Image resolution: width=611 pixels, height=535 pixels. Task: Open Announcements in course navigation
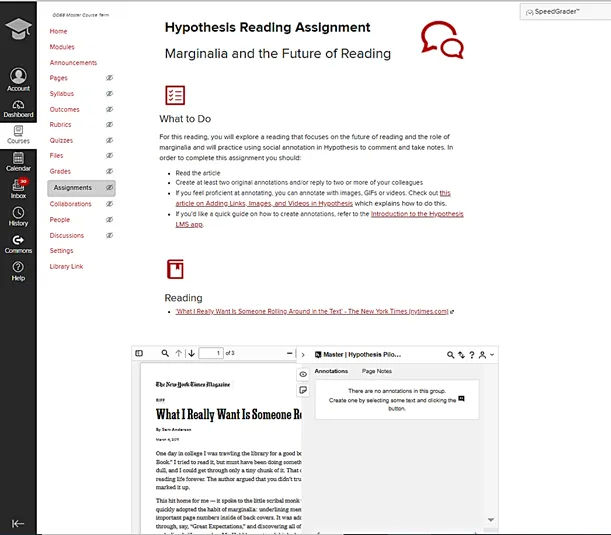pos(73,63)
